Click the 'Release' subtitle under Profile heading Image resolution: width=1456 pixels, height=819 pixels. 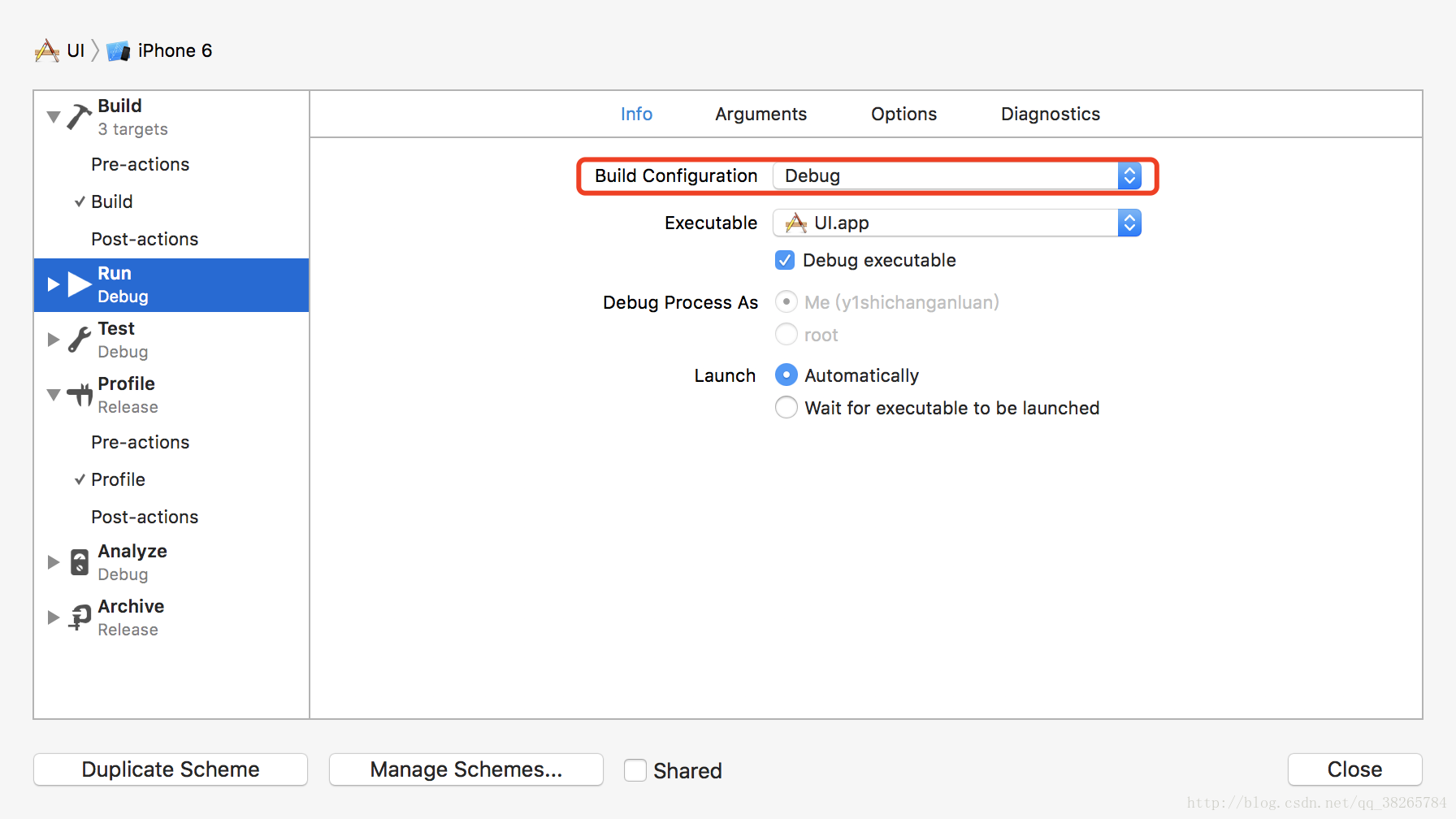(x=128, y=407)
